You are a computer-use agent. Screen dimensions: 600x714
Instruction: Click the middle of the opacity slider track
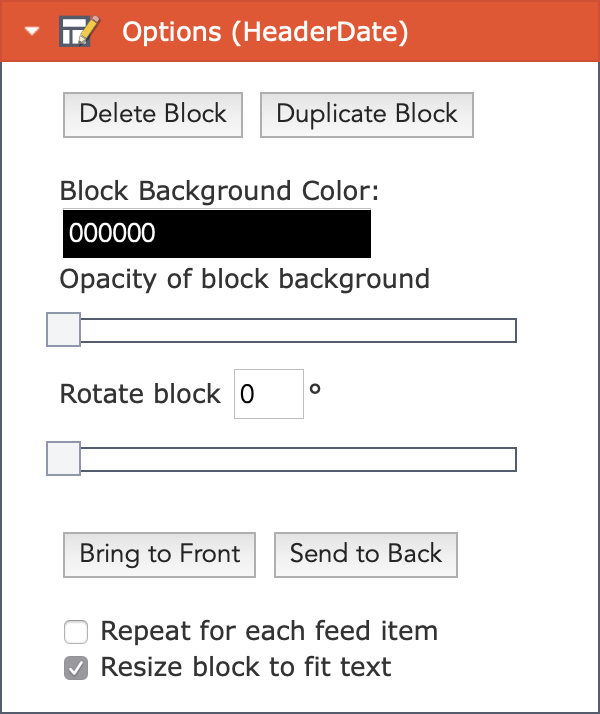(x=282, y=331)
